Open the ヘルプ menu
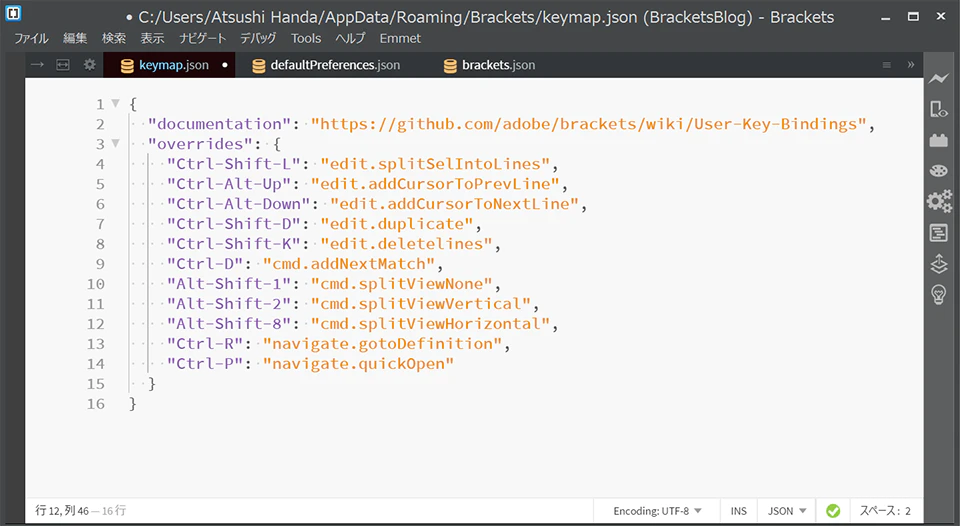 coord(350,38)
